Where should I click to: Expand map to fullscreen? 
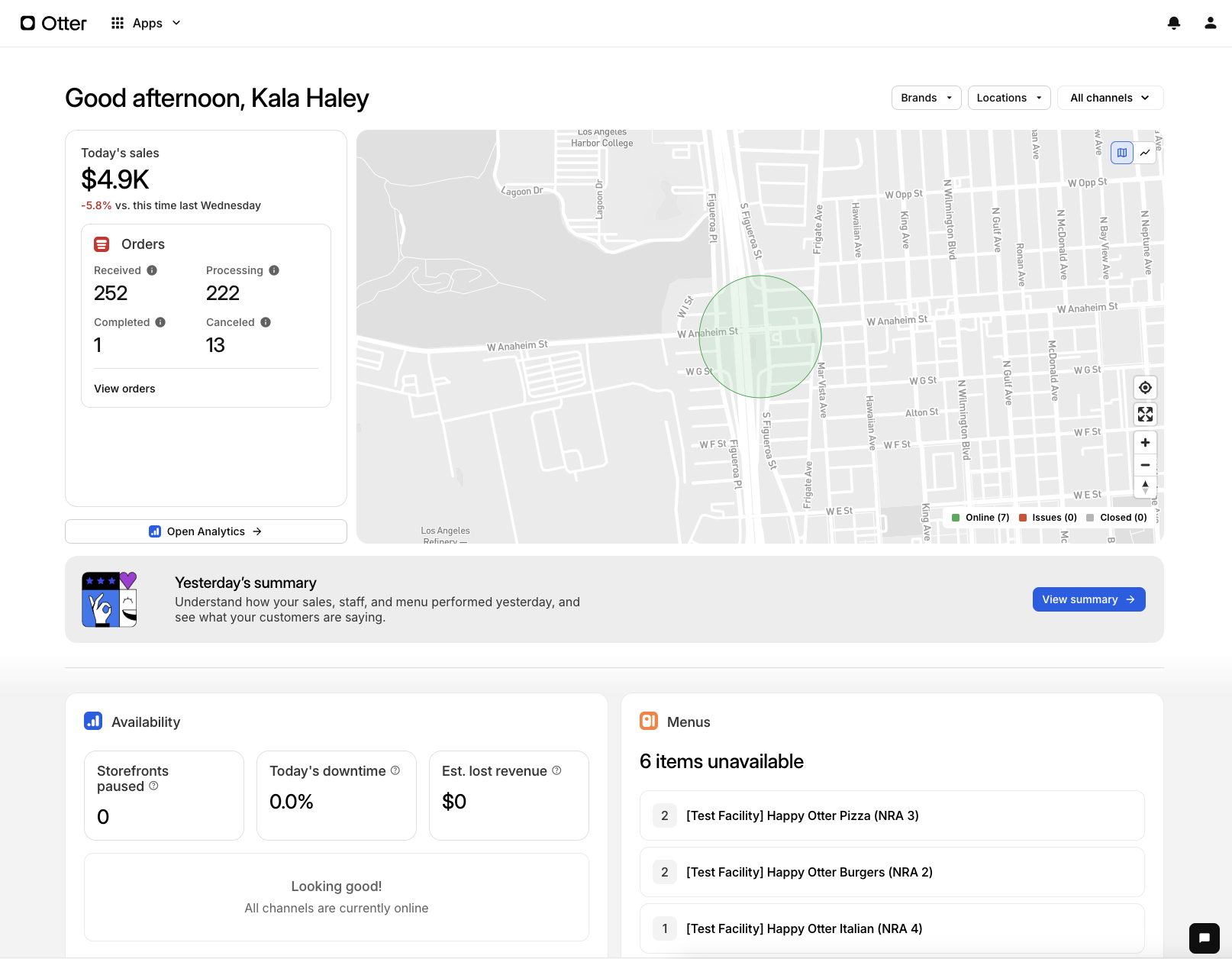[1145, 415]
